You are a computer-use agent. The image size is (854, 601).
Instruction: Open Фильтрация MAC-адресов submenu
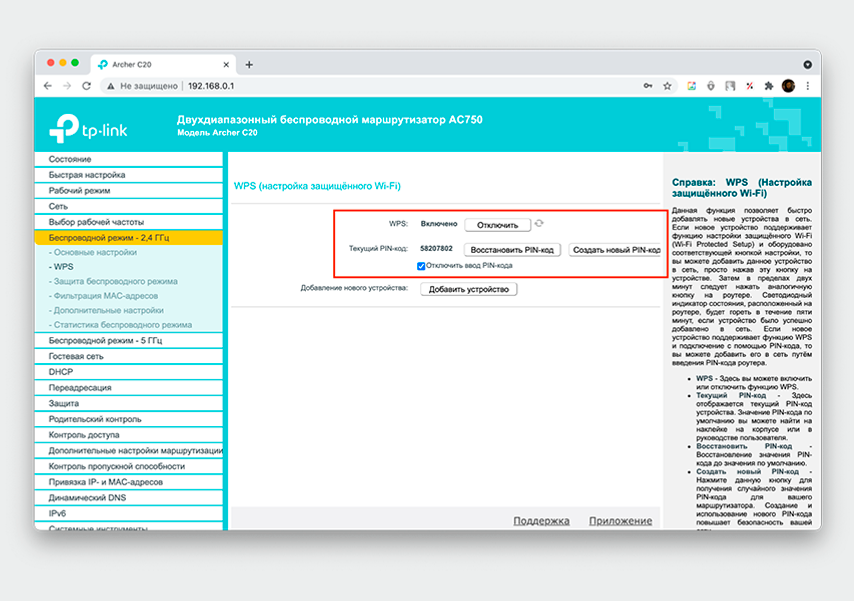(x=103, y=296)
